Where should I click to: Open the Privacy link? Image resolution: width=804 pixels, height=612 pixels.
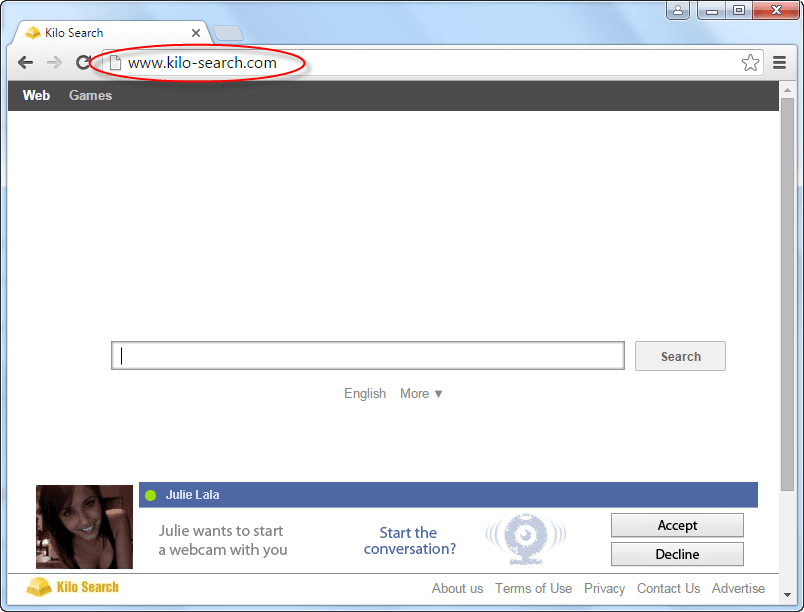[x=605, y=588]
